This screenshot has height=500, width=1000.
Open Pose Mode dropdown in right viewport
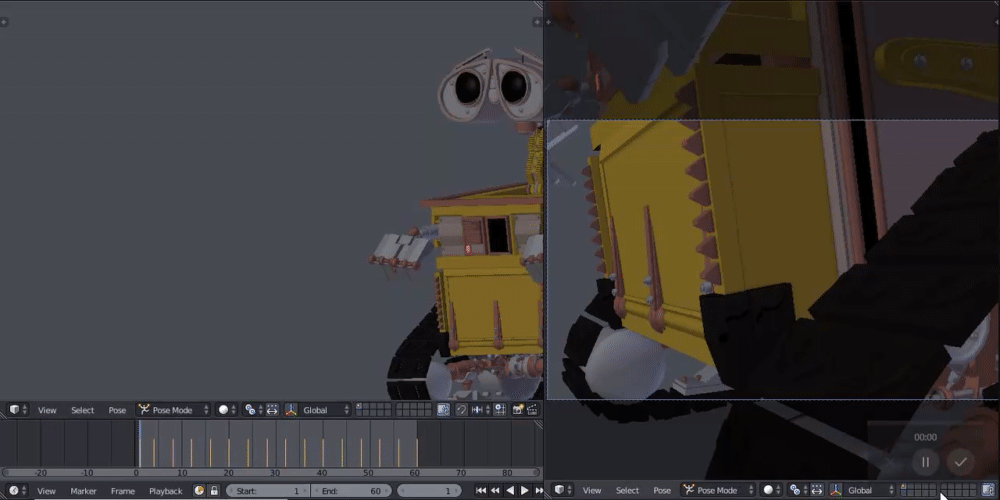(718, 490)
